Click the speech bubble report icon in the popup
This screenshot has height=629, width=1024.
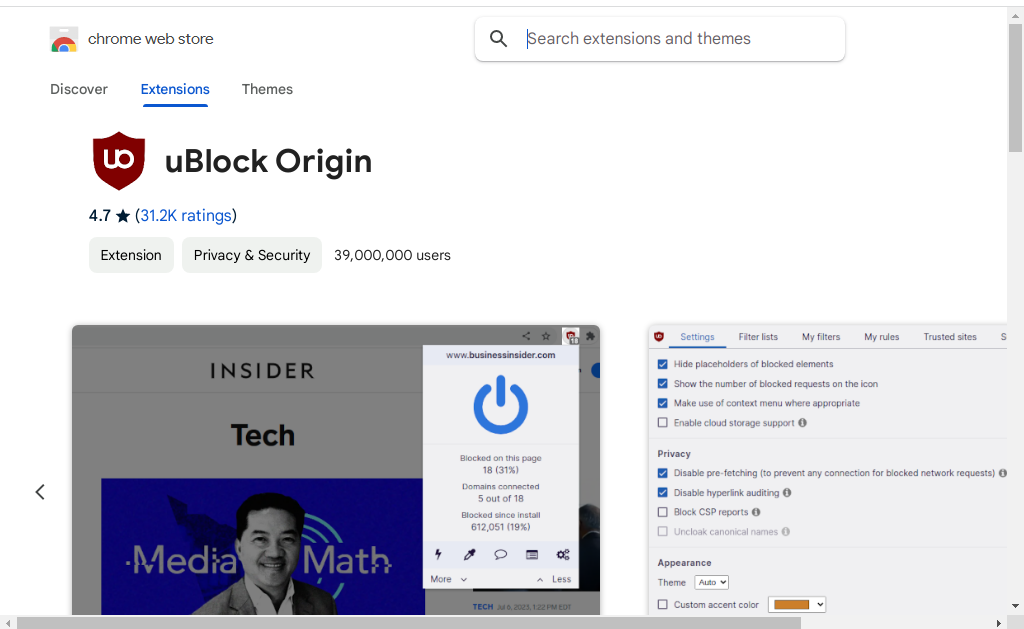[500, 555]
